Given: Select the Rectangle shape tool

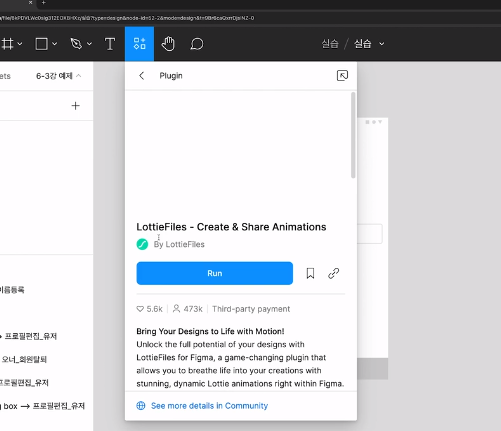Looking at the screenshot, I should click(42, 44).
